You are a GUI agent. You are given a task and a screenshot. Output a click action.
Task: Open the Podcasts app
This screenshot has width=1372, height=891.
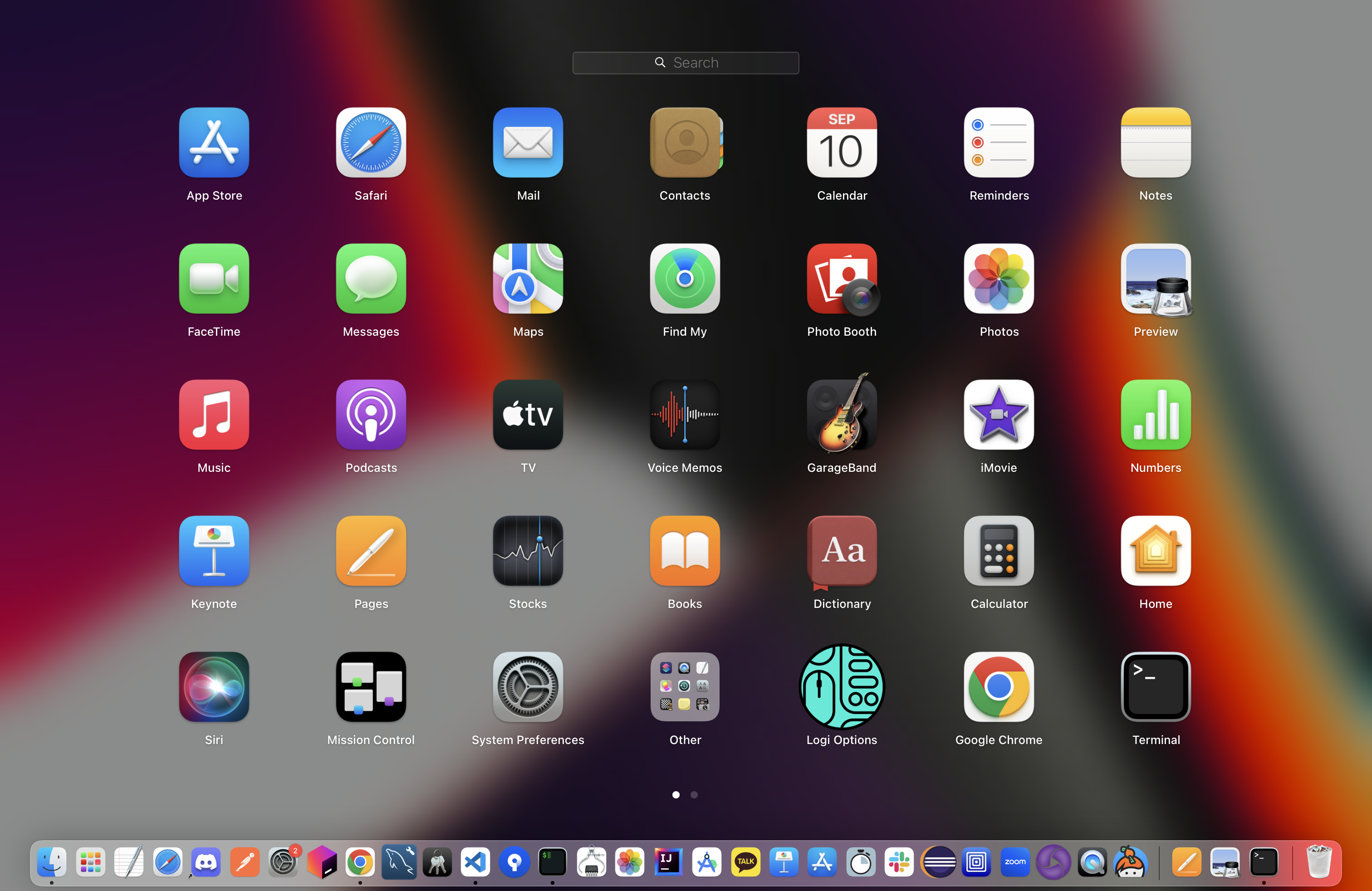click(x=371, y=415)
